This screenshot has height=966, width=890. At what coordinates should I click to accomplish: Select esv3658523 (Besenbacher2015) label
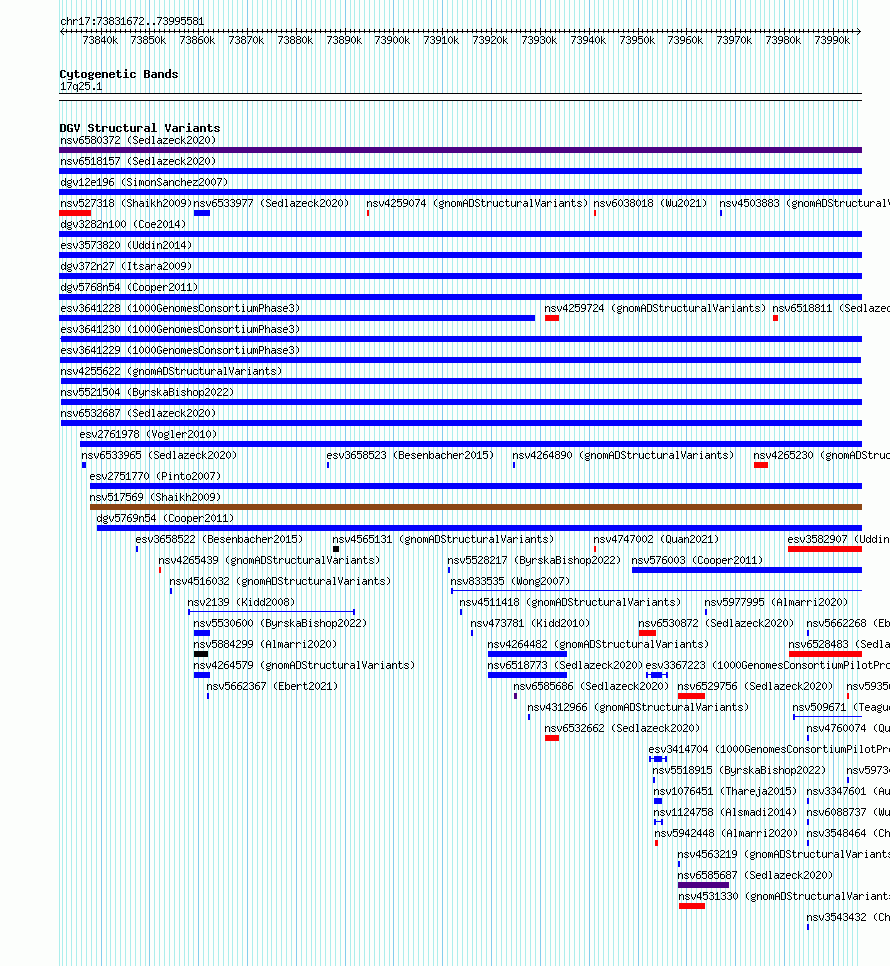[x=410, y=455]
